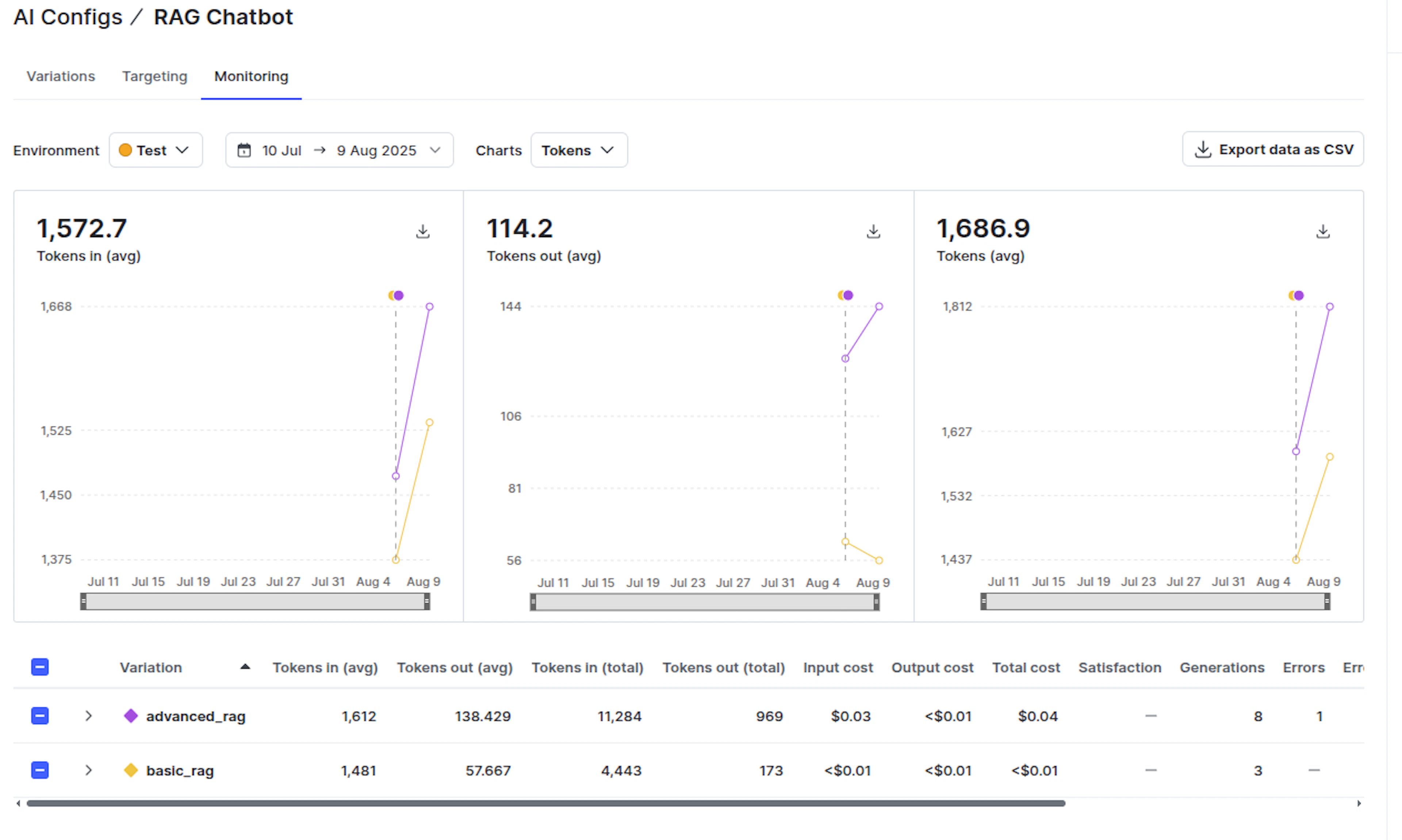Screen dimensions: 1402x840
Task: Download the Tokens in (avg) chart
Action: pyautogui.click(x=422, y=231)
